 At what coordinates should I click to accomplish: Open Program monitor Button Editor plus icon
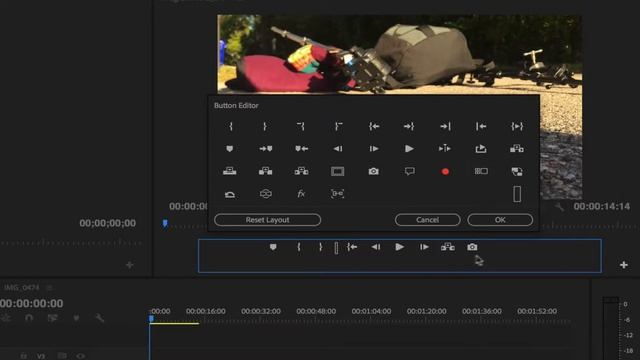[624, 265]
